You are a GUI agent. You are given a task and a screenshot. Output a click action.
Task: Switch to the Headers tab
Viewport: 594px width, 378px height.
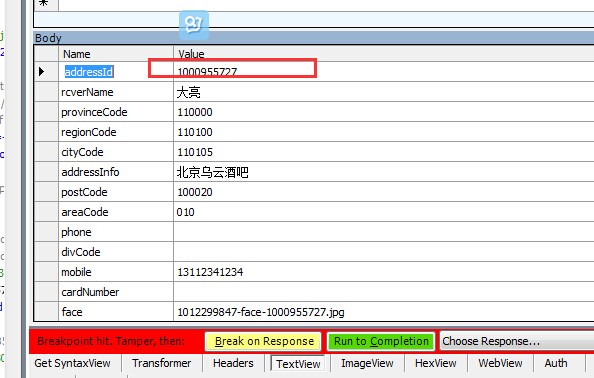(x=233, y=363)
